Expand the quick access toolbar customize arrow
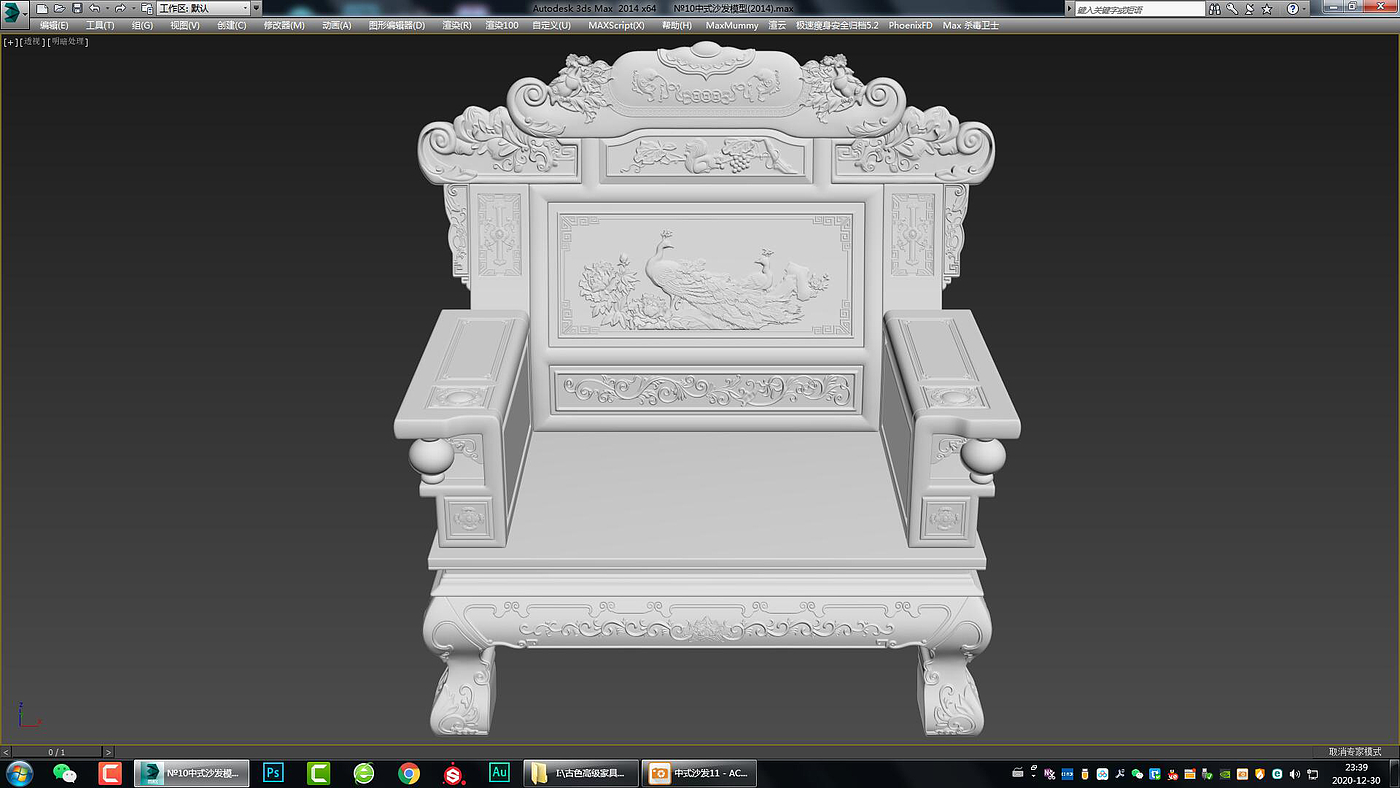The width and height of the screenshot is (1400, 788). (256, 8)
